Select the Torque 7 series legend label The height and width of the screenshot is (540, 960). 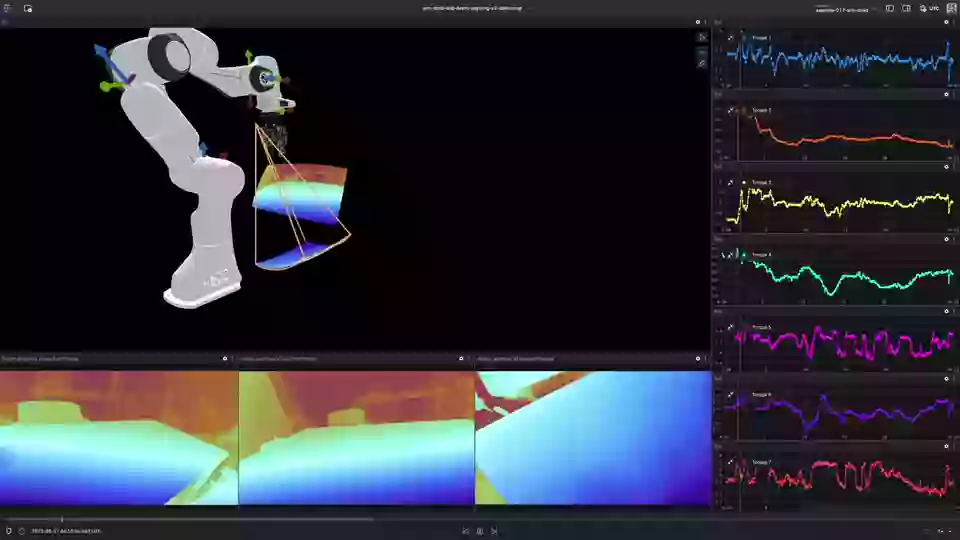point(761,462)
